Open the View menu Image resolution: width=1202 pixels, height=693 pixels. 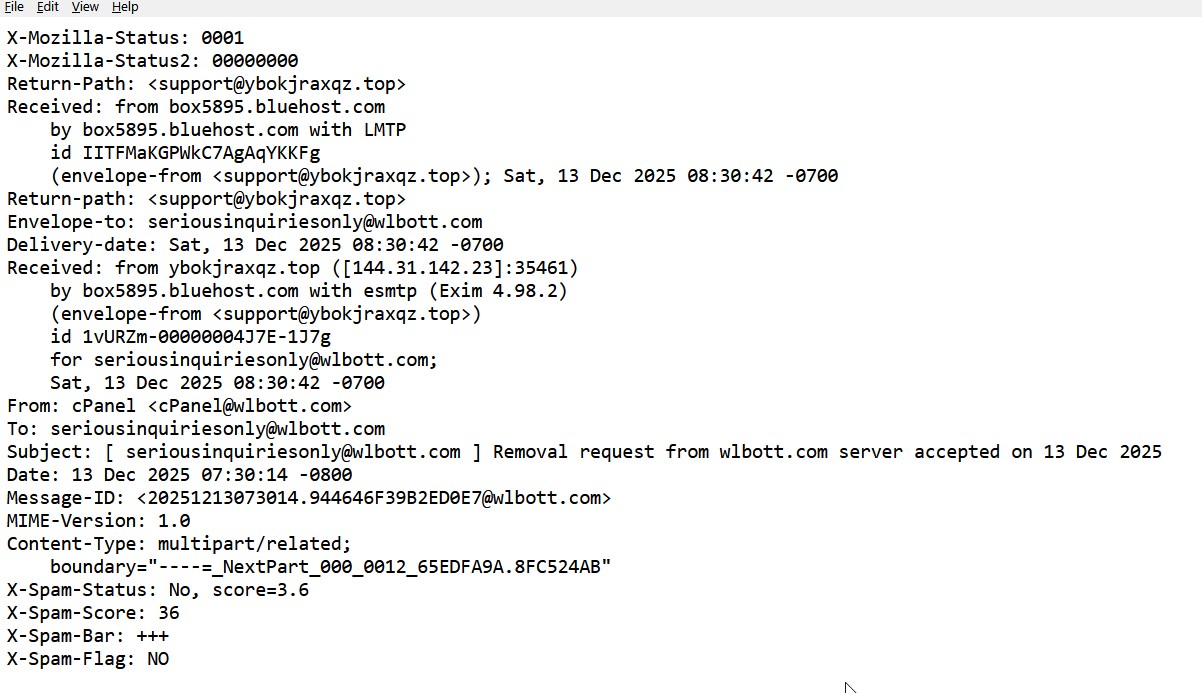tap(85, 7)
